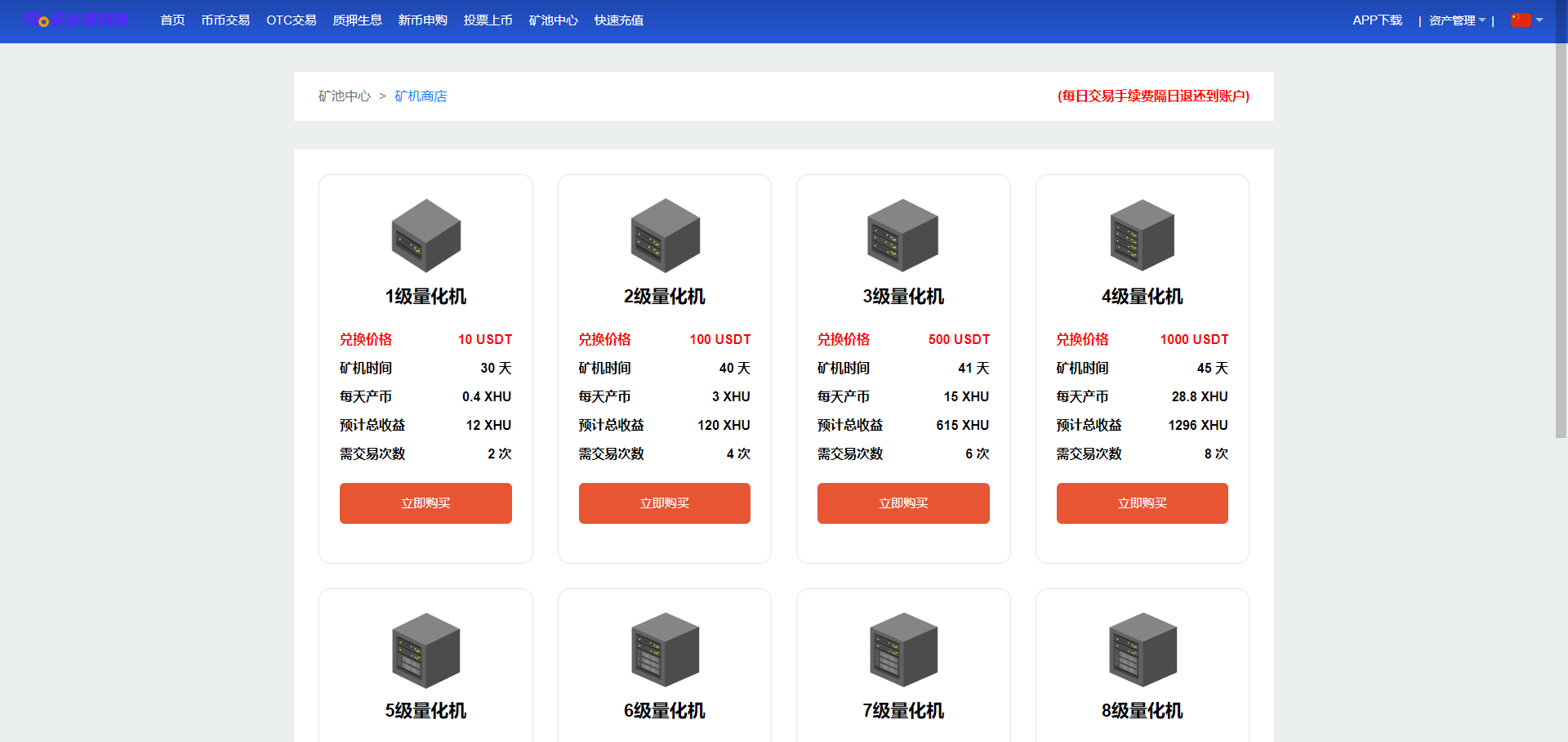
Task: Click the 1级量化机 server icon
Action: coord(425,235)
